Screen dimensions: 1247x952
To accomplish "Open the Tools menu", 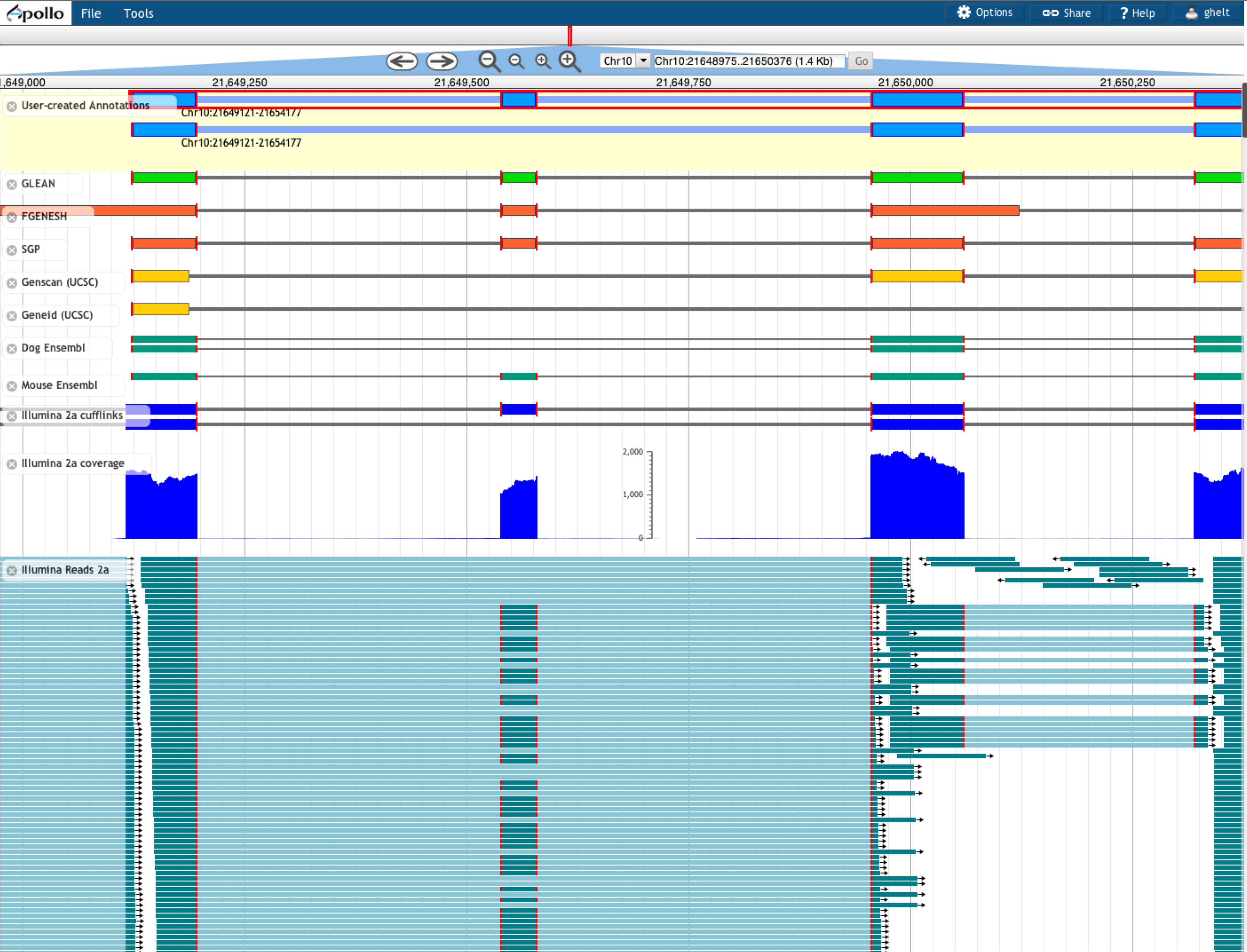I will [x=138, y=13].
